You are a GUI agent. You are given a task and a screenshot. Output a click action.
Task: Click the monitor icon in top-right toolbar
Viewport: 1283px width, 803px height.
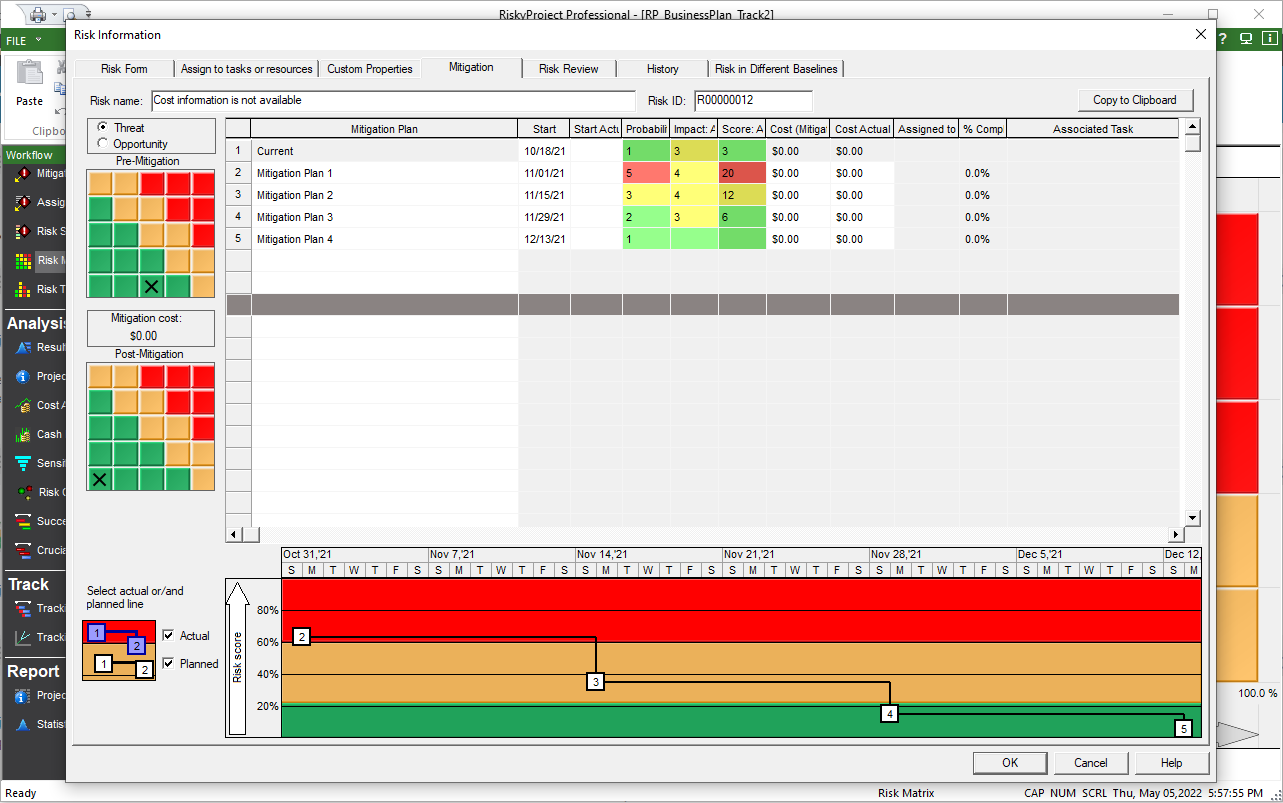pyautogui.click(x=1246, y=40)
